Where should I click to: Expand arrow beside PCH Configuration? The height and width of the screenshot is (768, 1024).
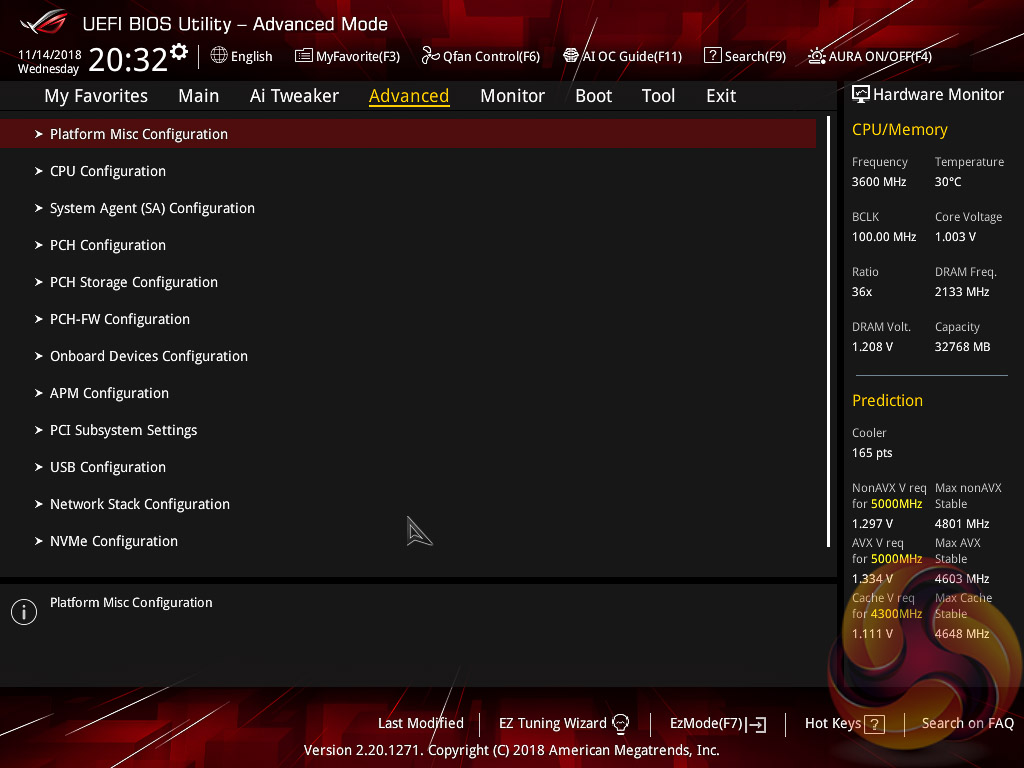pyautogui.click(x=39, y=245)
